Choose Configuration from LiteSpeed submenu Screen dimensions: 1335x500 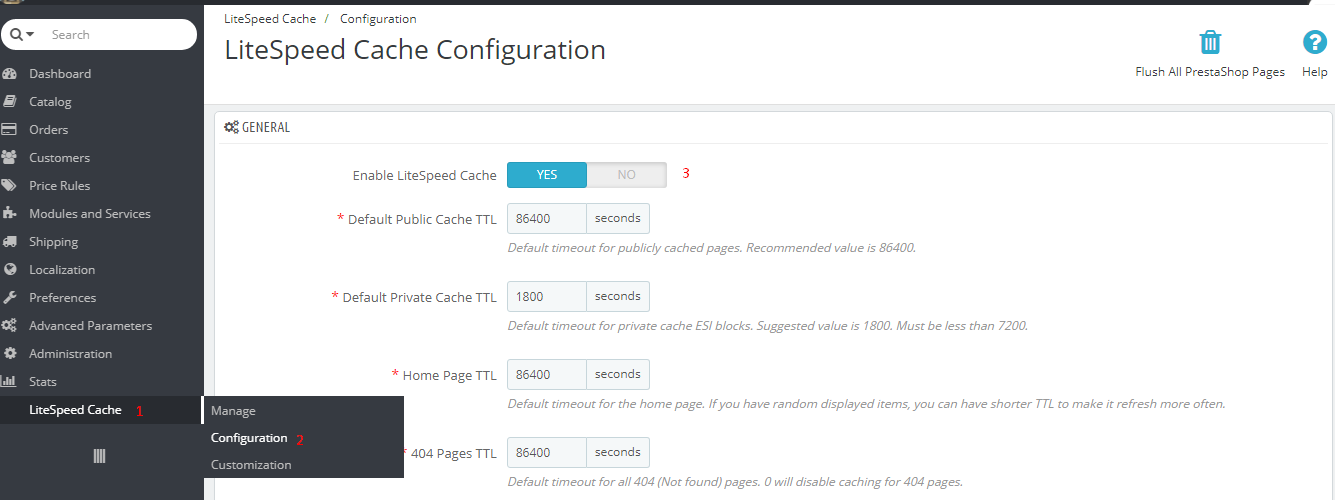(249, 438)
